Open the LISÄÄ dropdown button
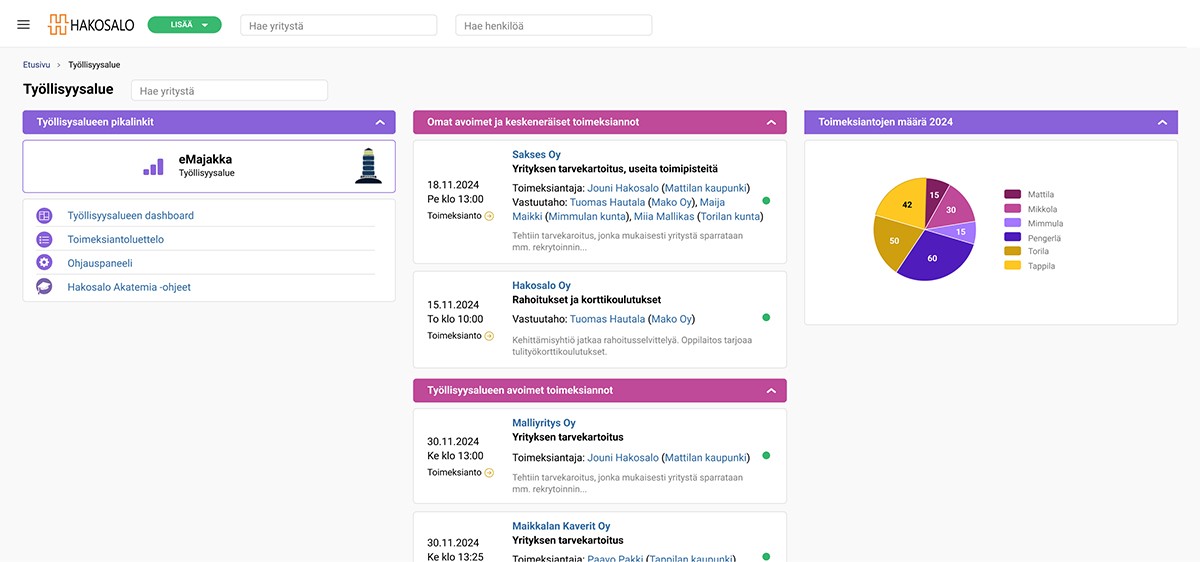This screenshot has height=562, width=1200. (x=185, y=25)
